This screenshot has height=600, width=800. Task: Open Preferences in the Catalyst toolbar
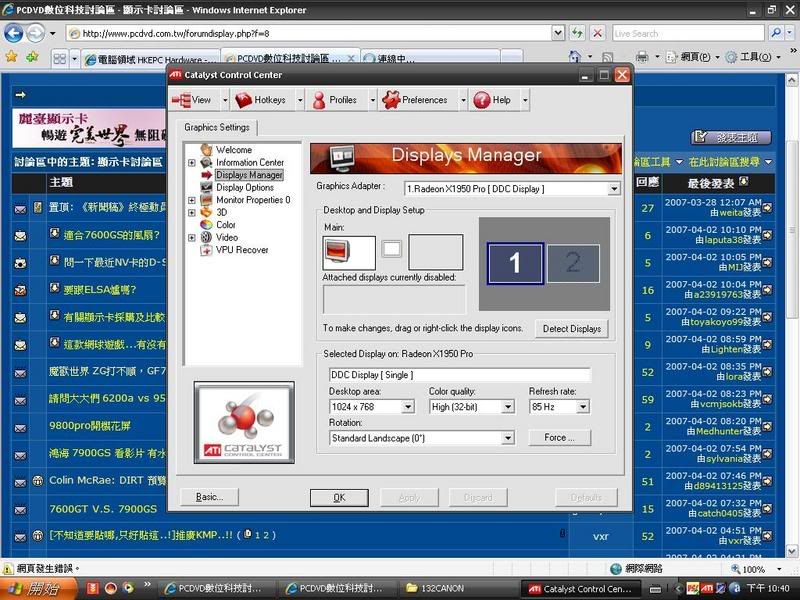pyautogui.click(x=389, y=100)
